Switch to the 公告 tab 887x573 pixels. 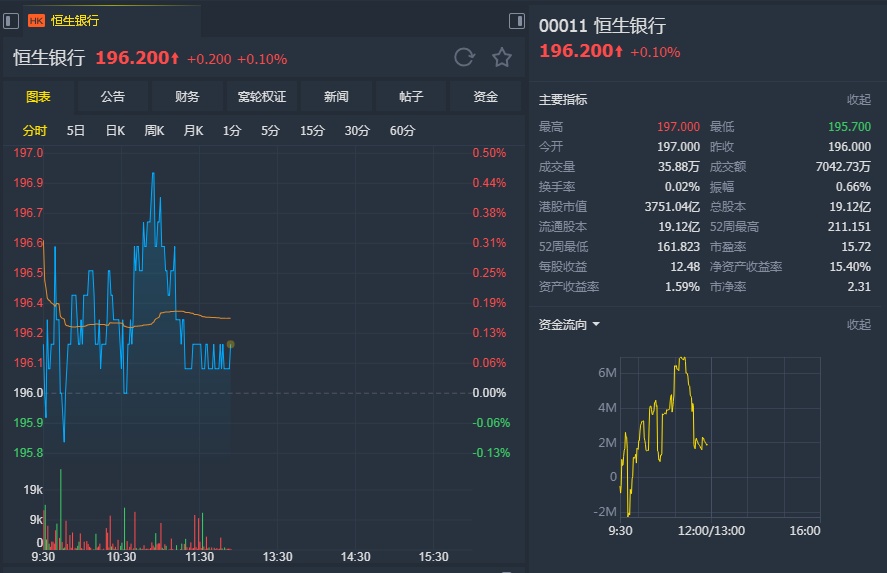click(113, 97)
